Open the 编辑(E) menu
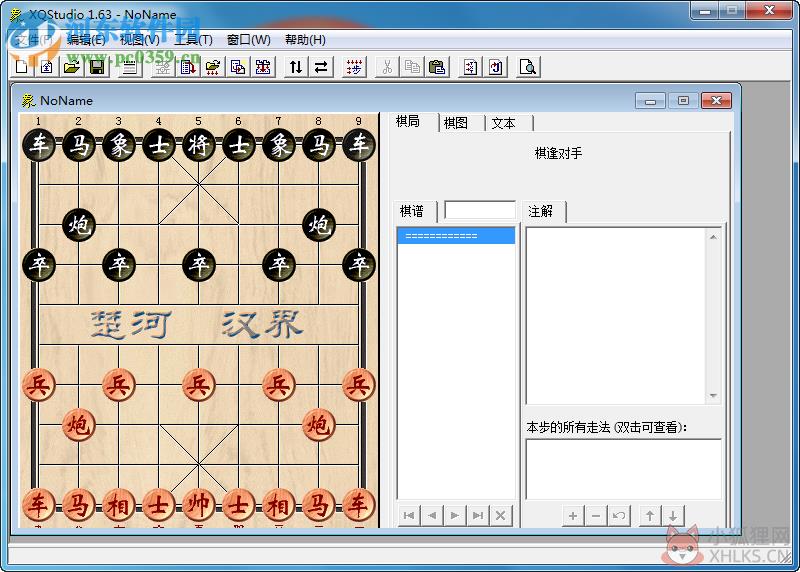This screenshot has width=800, height=572. point(86,40)
